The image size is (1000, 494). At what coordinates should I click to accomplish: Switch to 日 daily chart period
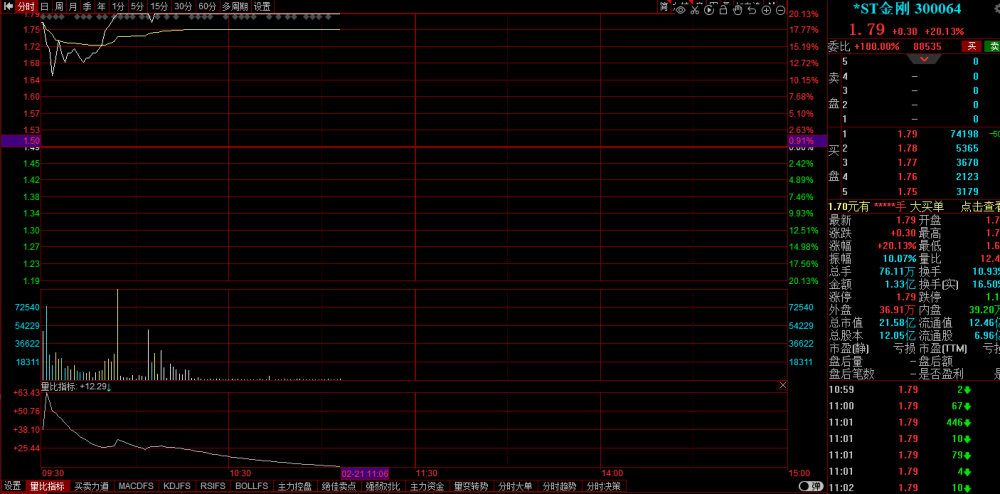pyautogui.click(x=44, y=6)
